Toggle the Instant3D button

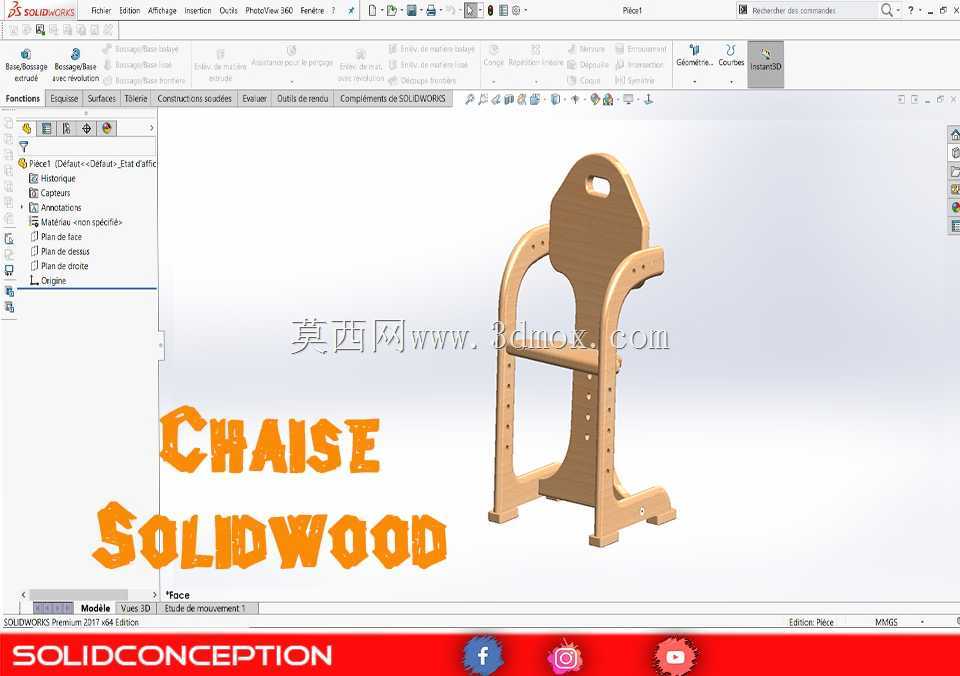click(765, 64)
